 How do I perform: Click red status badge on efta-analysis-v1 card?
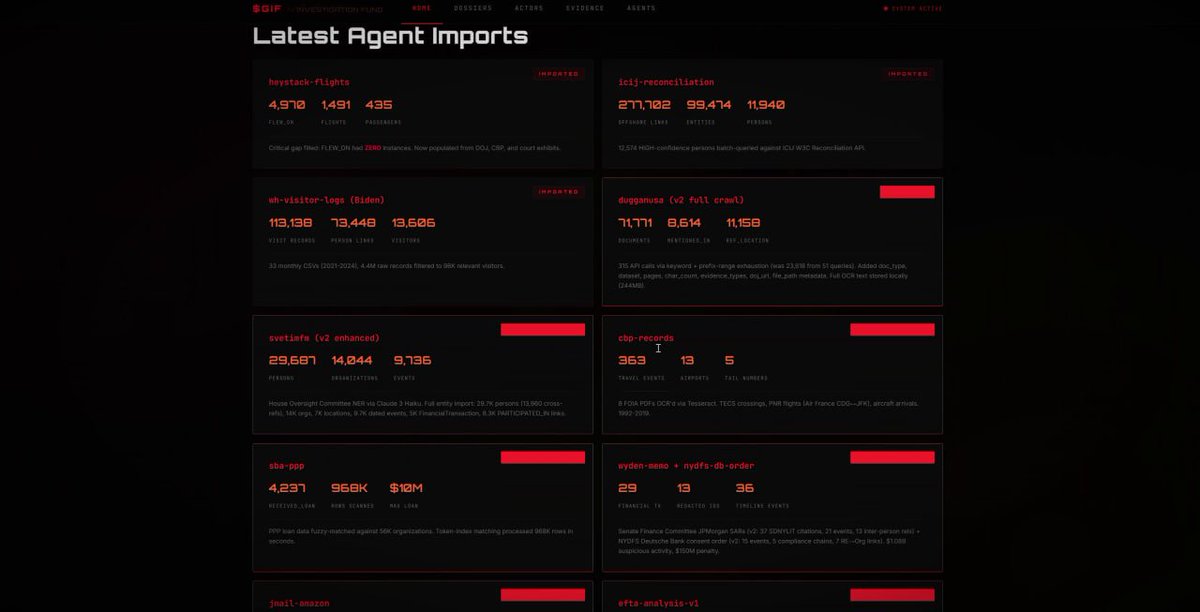[892, 594]
